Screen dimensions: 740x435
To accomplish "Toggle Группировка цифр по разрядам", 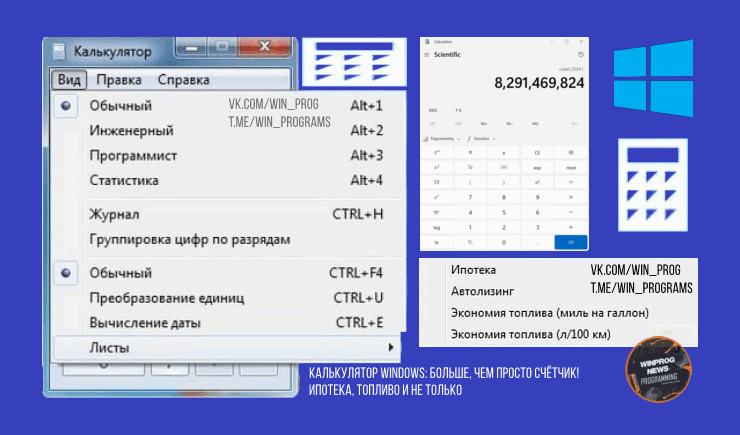I will tap(228, 239).
